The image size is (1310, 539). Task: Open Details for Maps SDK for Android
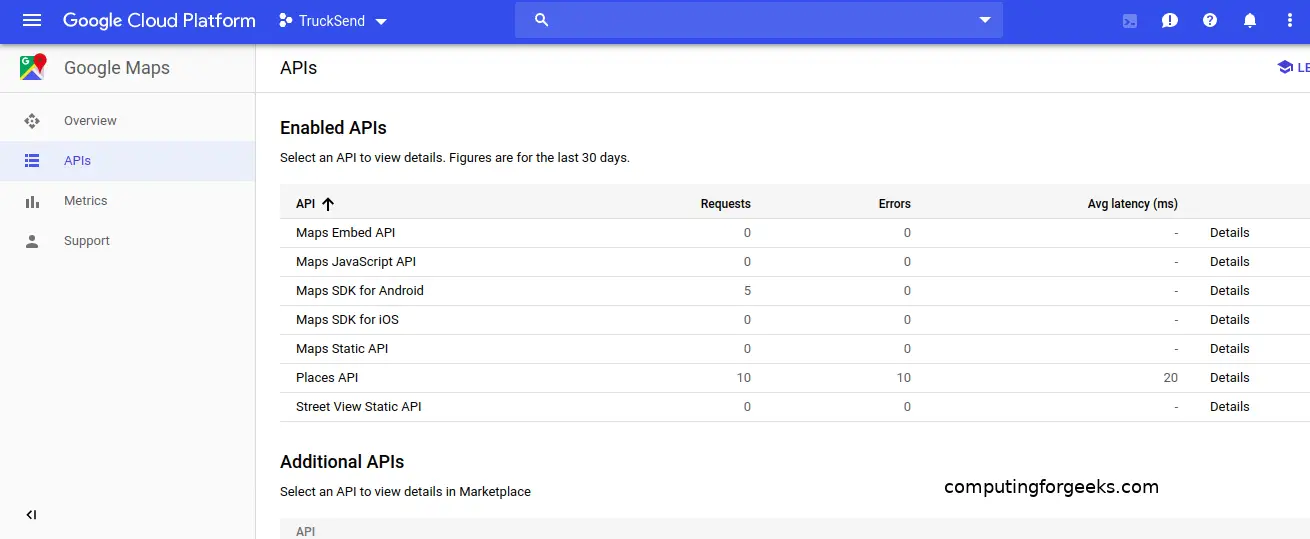(1229, 291)
